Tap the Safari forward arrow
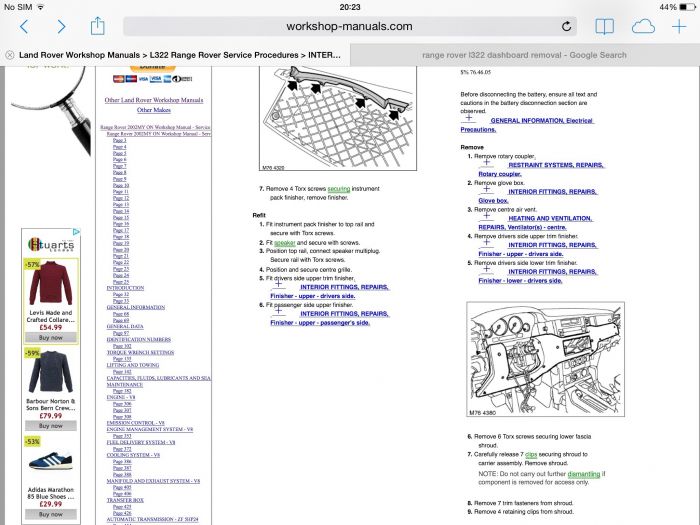Screen dimensions: 700x525 [61, 27]
